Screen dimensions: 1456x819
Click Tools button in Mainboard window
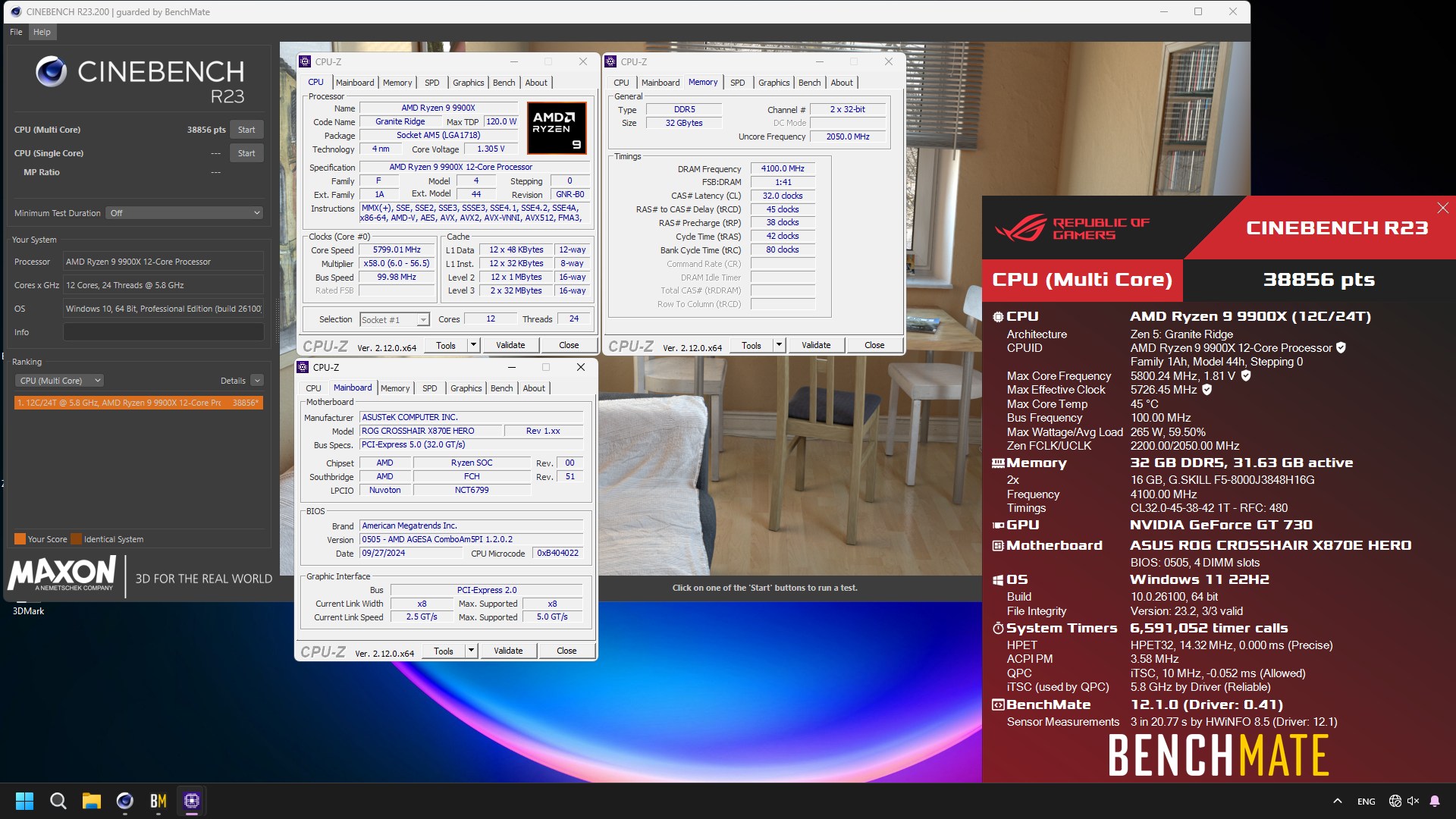tap(444, 651)
